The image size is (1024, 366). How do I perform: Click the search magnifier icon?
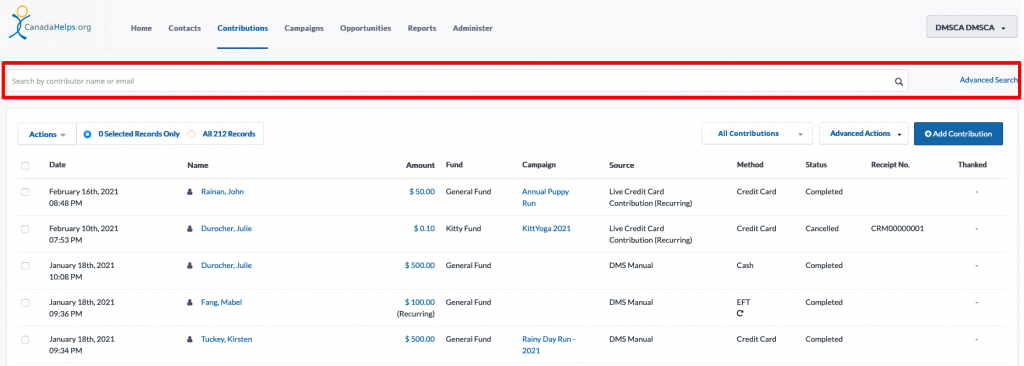899,82
